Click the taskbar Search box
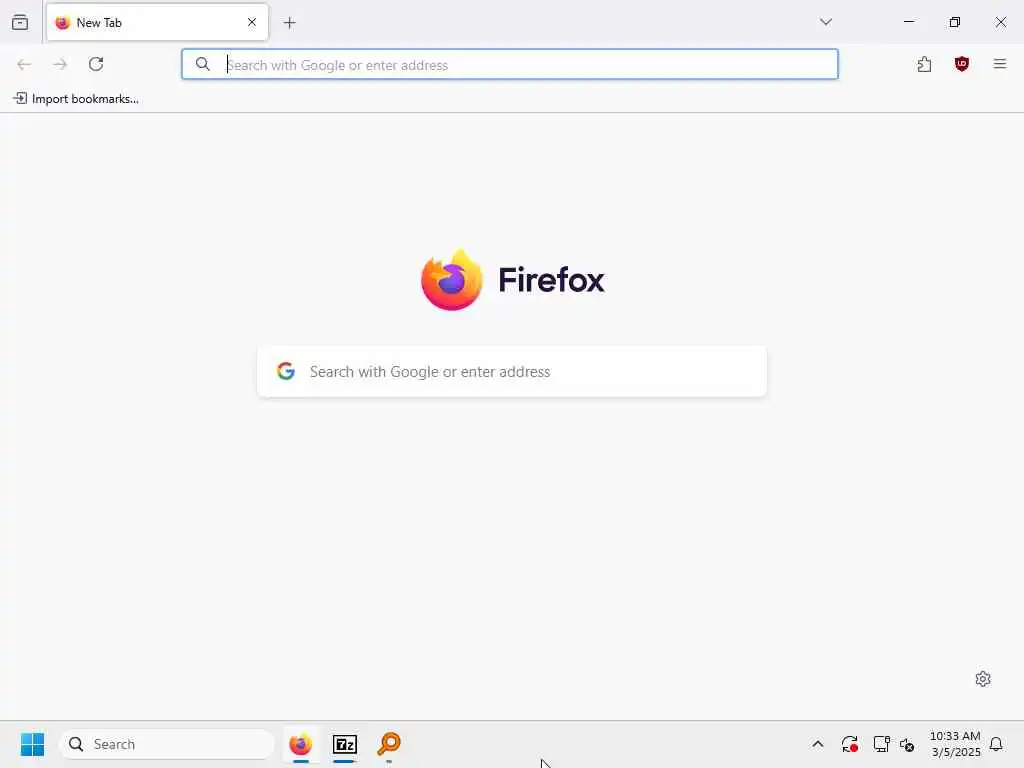Image resolution: width=1024 pixels, height=768 pixels. pyautogui.click(x=167, y=744)
